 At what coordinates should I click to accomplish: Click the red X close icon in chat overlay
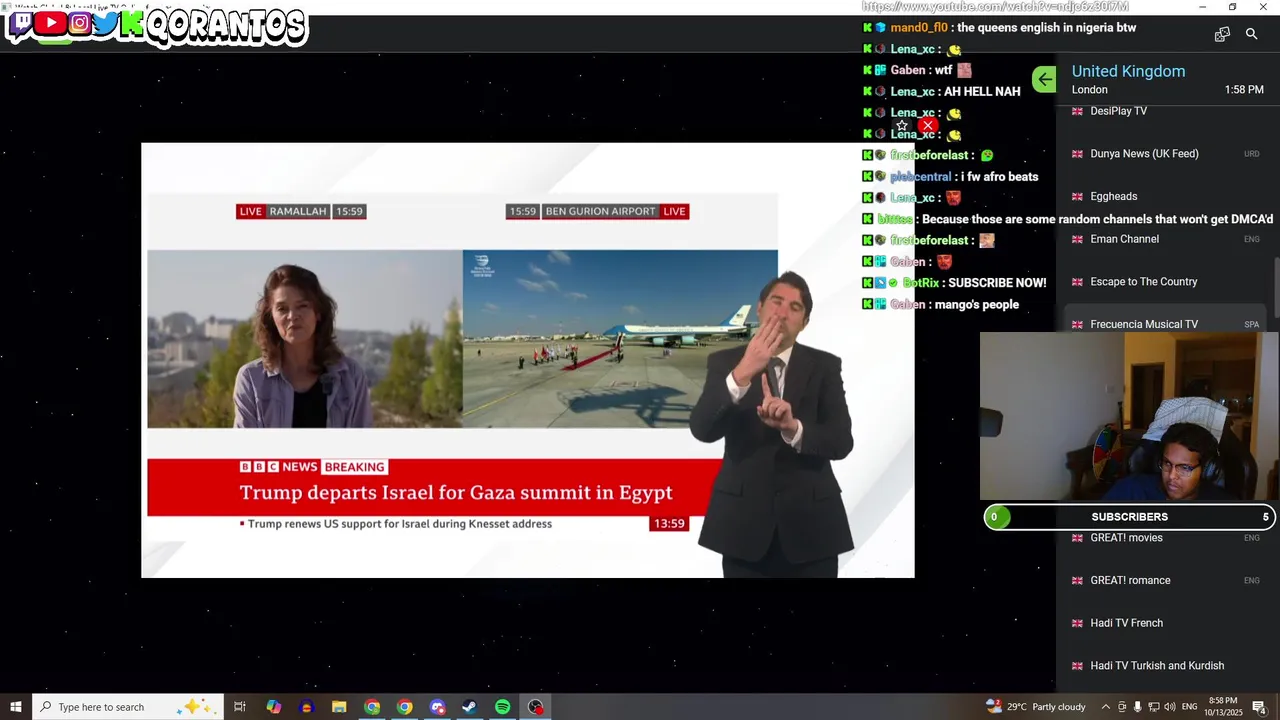coord(927,125)
